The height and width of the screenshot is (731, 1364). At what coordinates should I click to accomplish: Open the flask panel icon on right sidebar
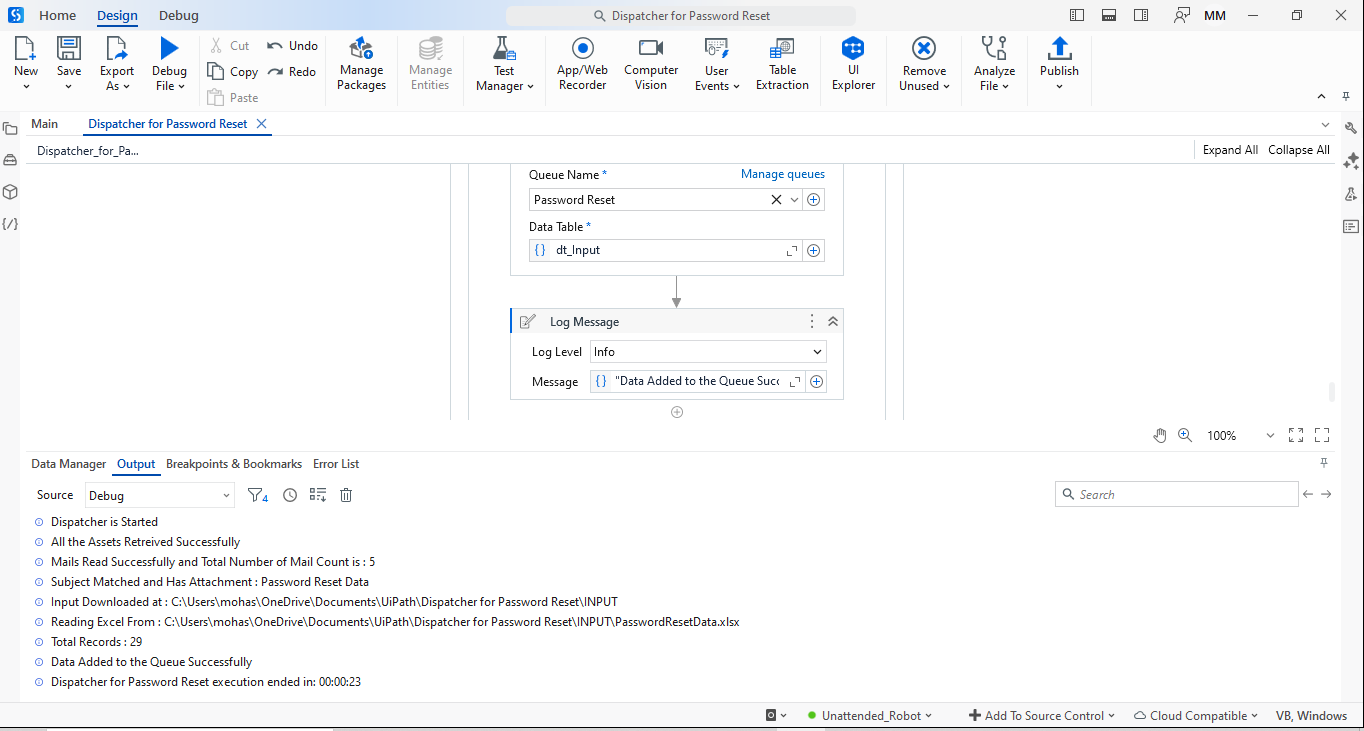pyautogui.click(x=1351, y=194)
